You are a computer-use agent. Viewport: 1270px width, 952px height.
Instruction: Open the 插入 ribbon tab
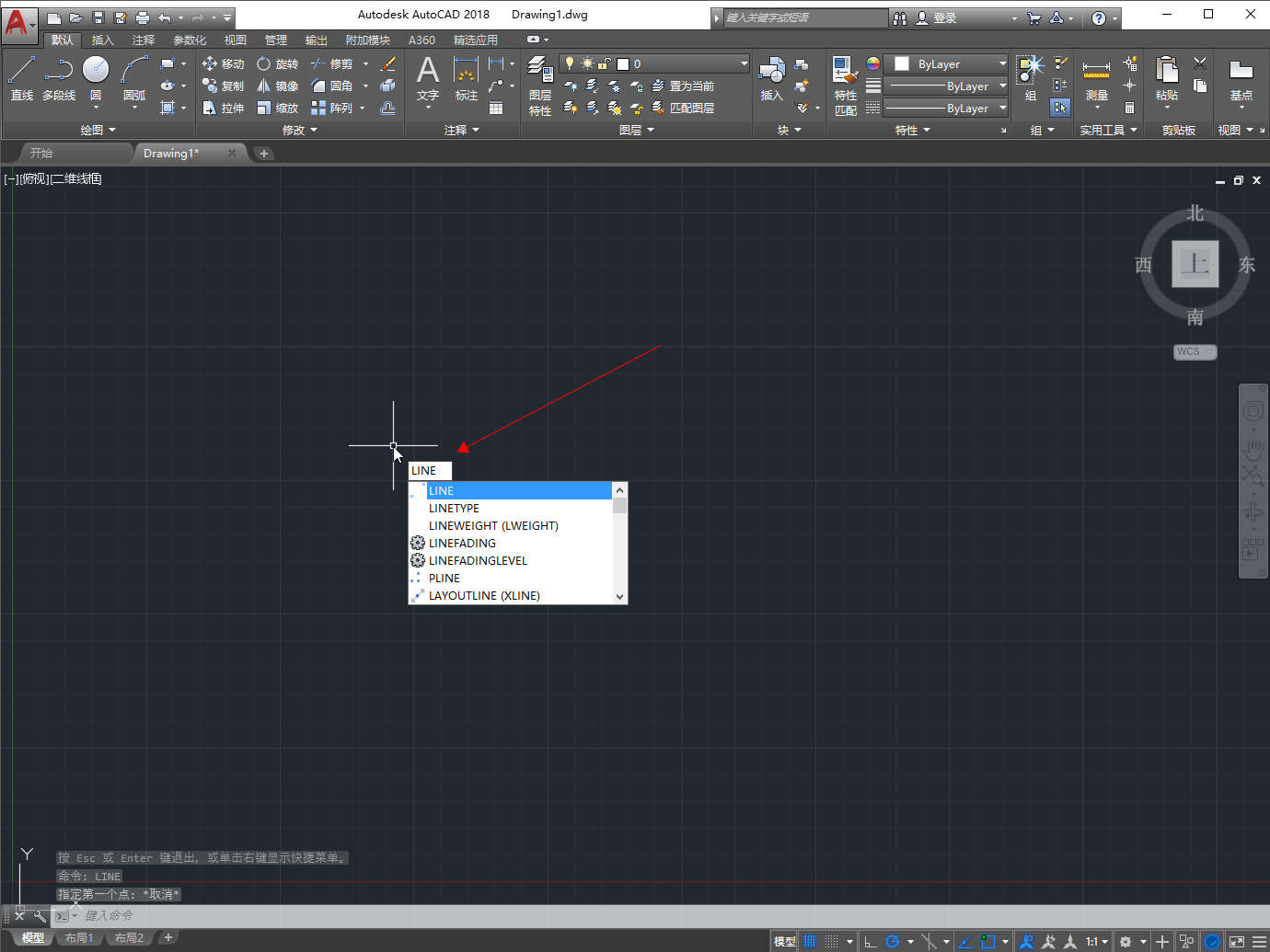coord(102,40)
